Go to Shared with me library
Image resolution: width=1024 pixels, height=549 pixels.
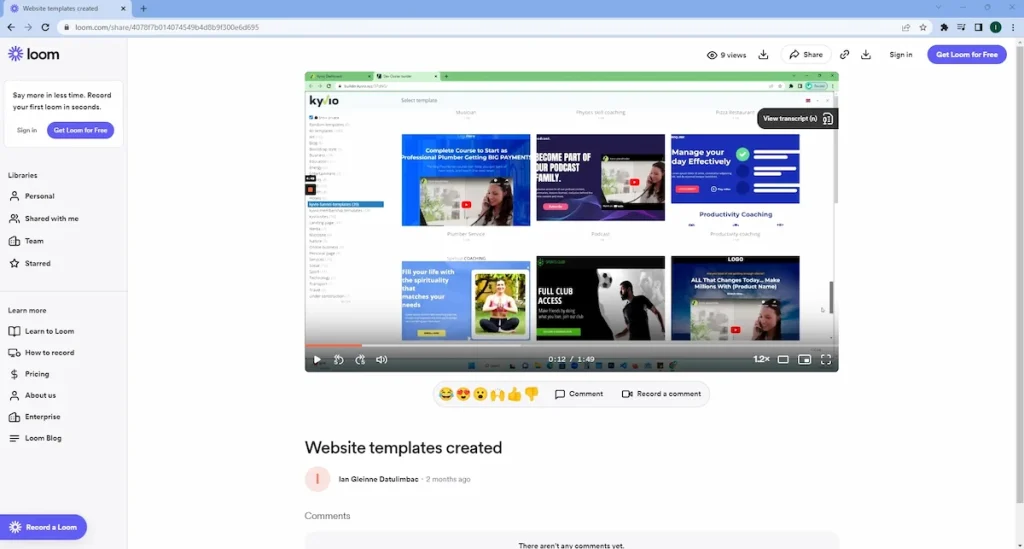point(51,218)
